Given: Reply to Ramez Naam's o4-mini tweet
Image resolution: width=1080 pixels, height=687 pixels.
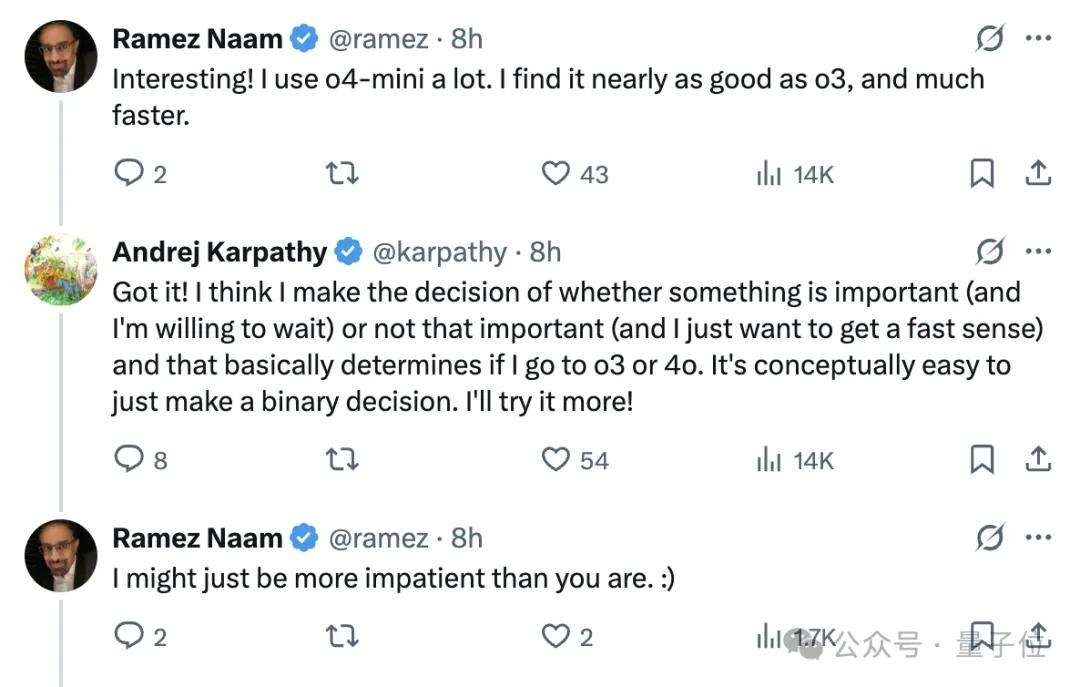Looking at the screenshot, I should pos(130,174).
